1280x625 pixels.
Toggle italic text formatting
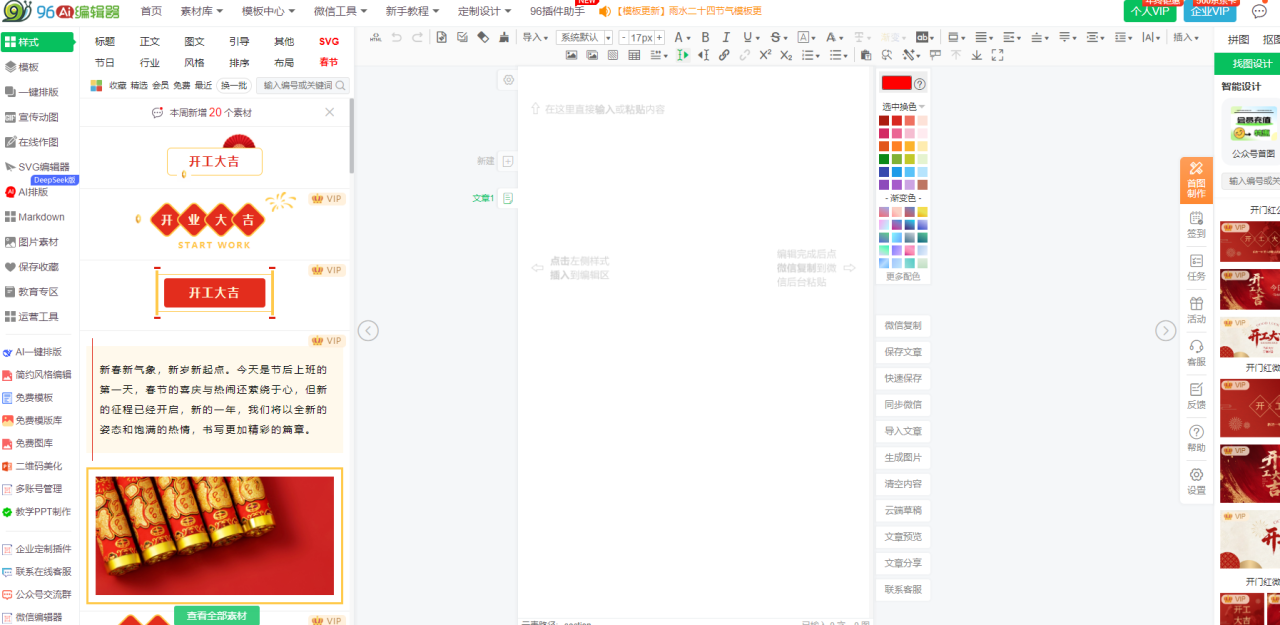click(727, 37)
